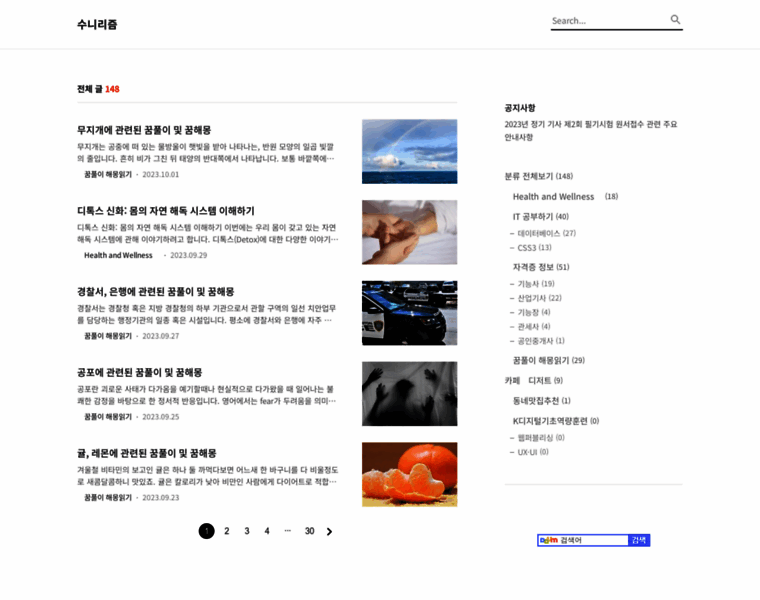Click 꿈풀이 해몽읽기 tag dated 2023.09.23
Screen dimensions: 760x600
108,498
